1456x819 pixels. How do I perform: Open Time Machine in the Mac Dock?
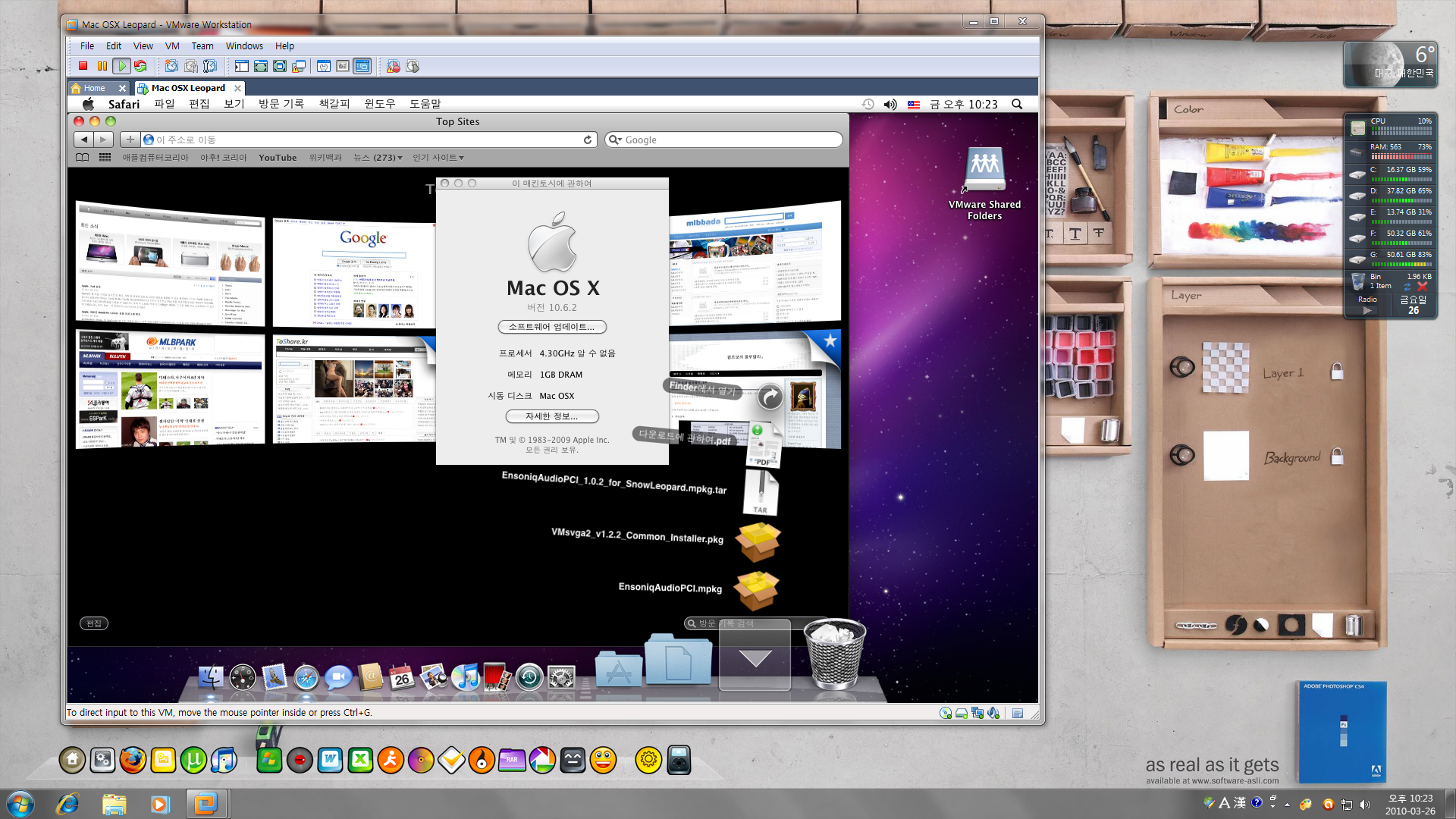(x=529, y=676)
